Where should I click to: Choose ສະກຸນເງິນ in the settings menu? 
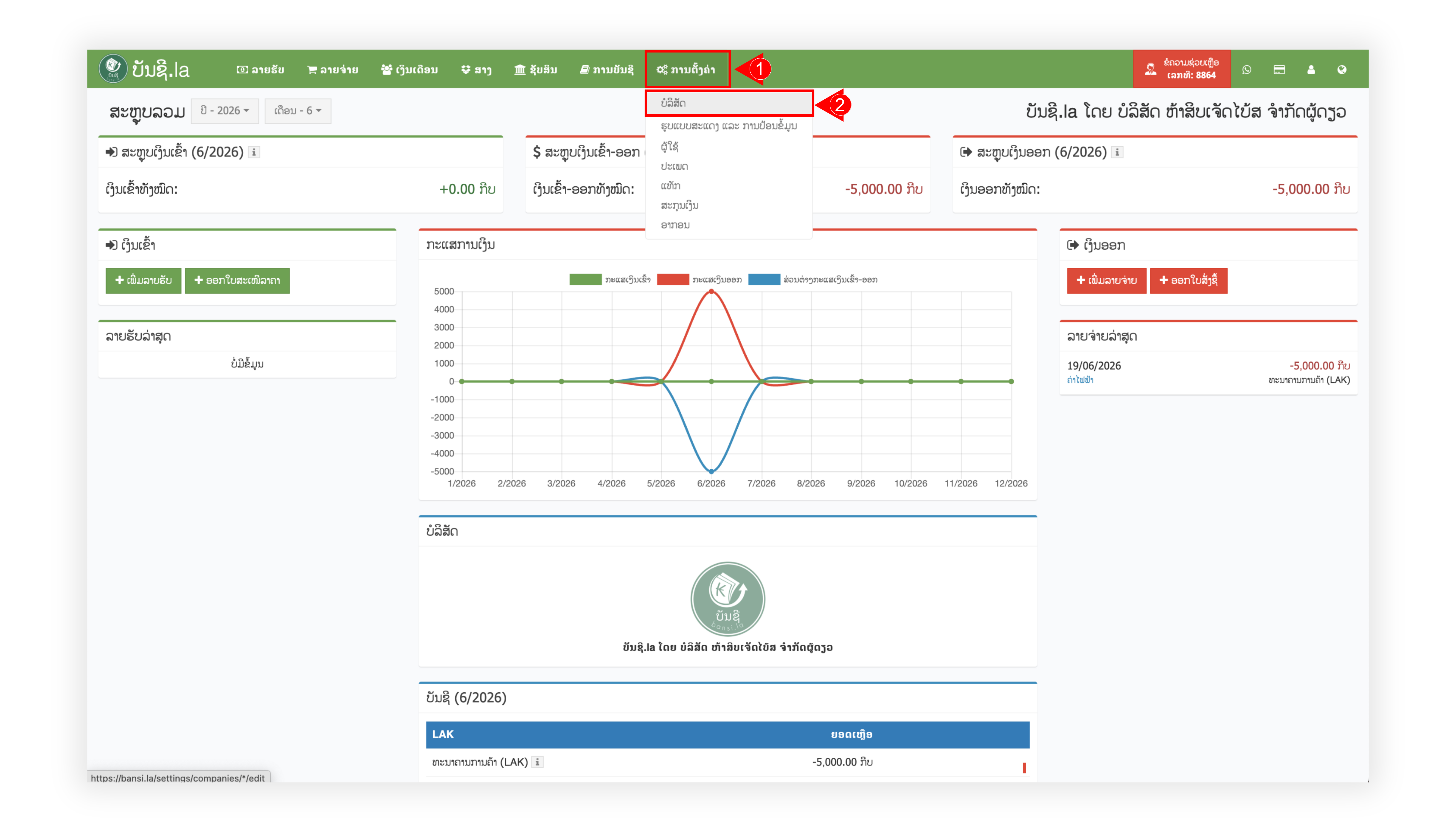(x=680, y=205)
